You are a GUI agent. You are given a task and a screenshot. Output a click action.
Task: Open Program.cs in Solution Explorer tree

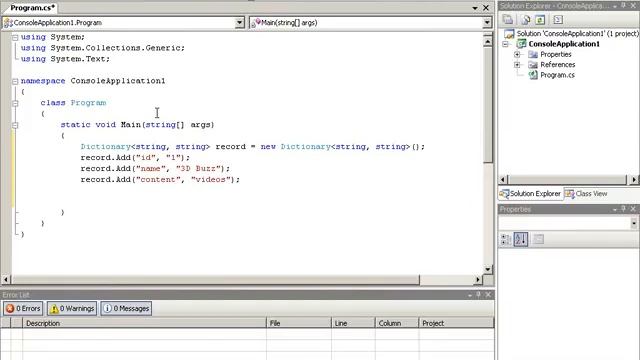click(551, 75)
